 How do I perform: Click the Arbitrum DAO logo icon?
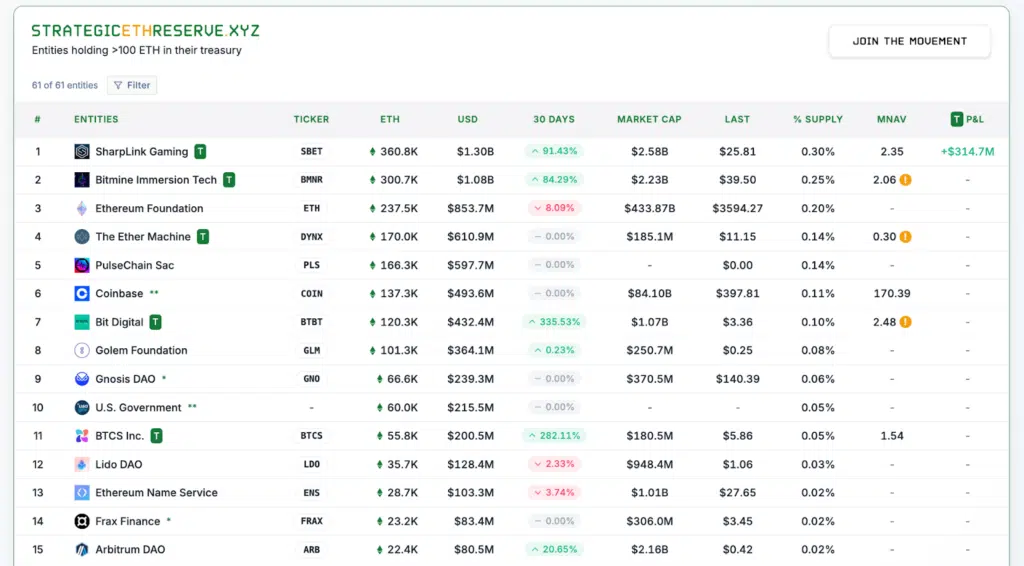[x=82, y=550]
